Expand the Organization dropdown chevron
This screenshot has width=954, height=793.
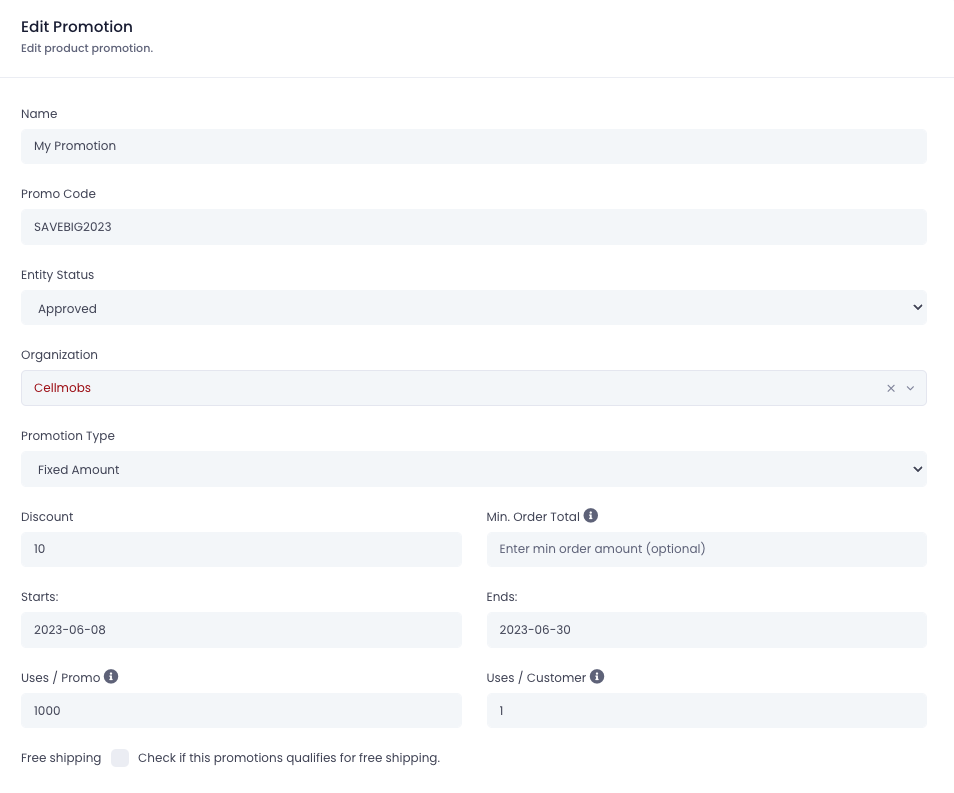pos(910,388)
